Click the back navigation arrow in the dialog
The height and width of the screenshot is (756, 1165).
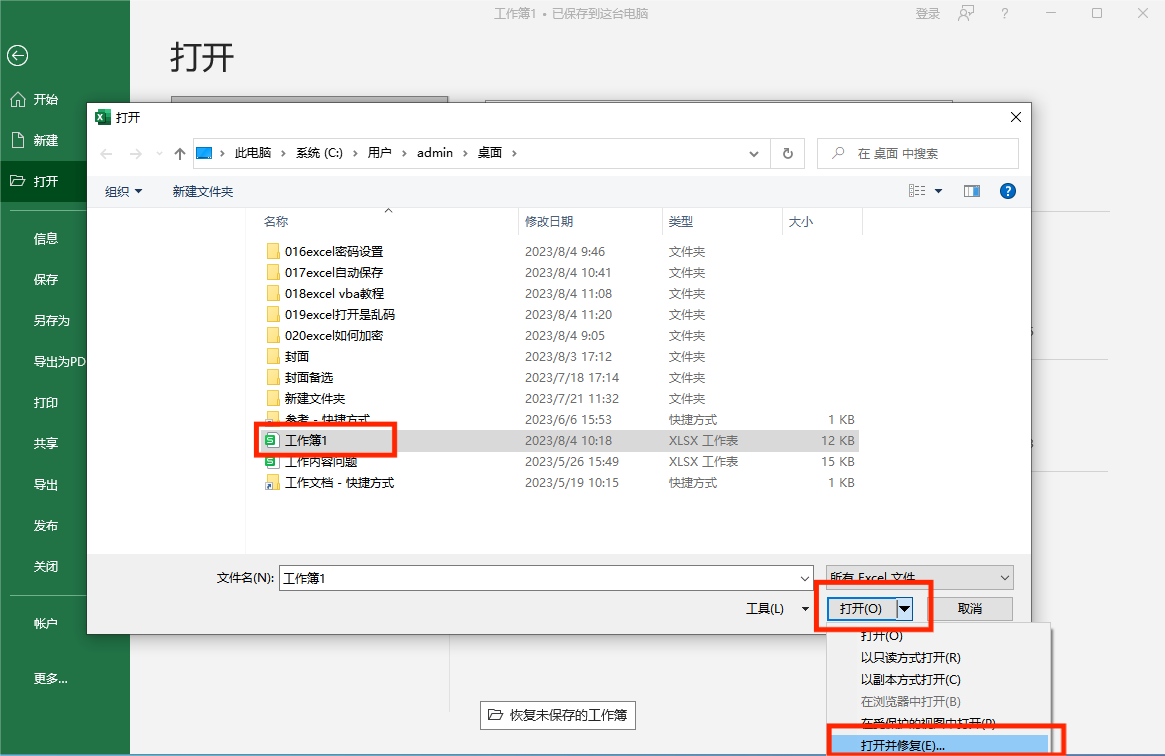(106, 153)
